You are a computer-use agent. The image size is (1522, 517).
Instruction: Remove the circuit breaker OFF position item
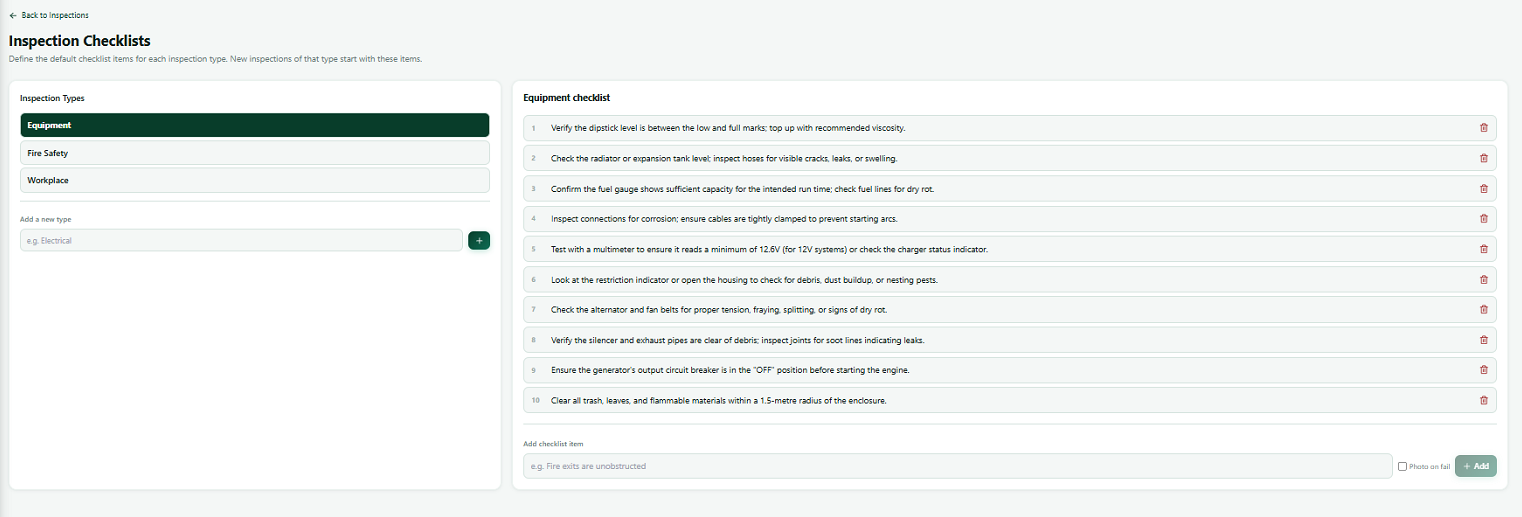click(x=1483, y=370)
